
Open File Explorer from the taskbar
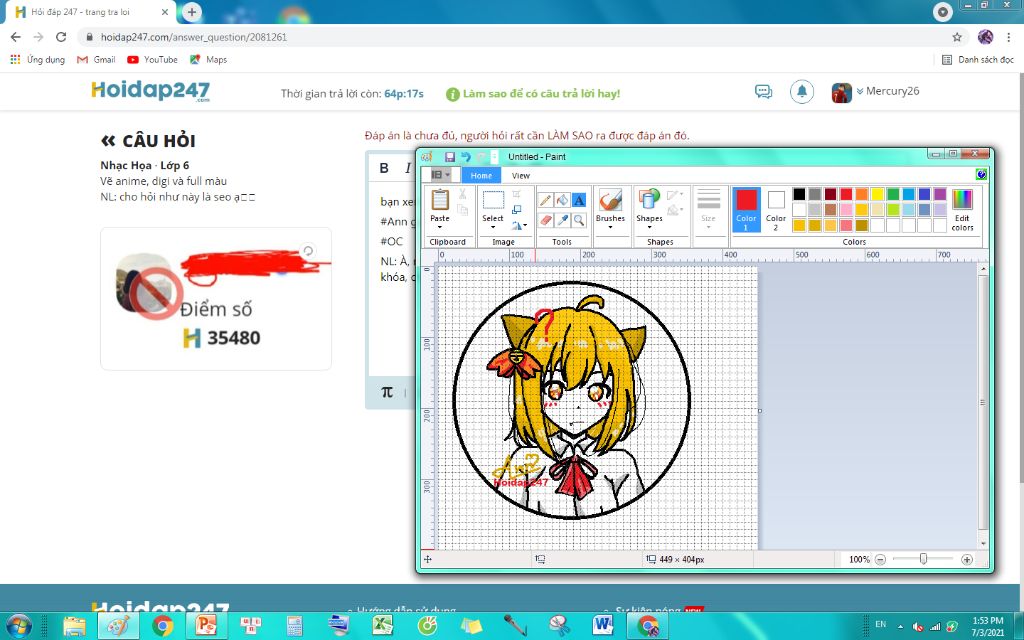coord(74,626)
